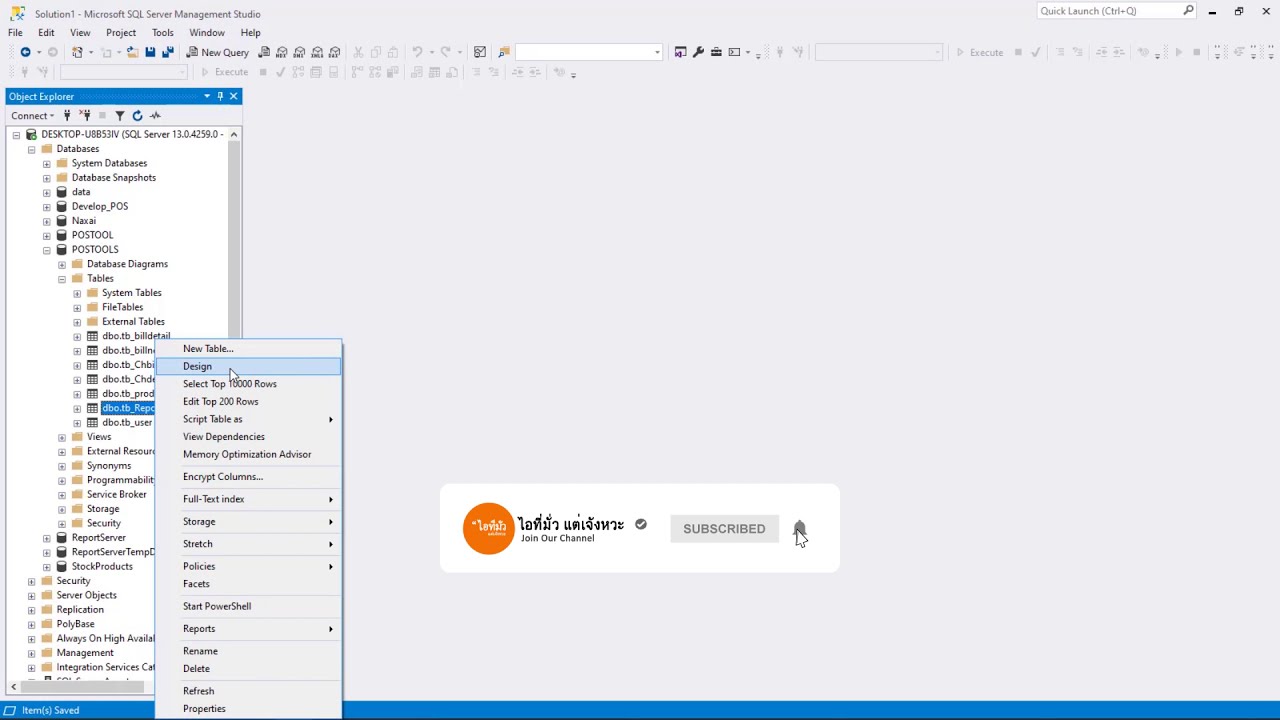Open the Help menu
Screen dimensions: 1280x720
click(250, 32)
